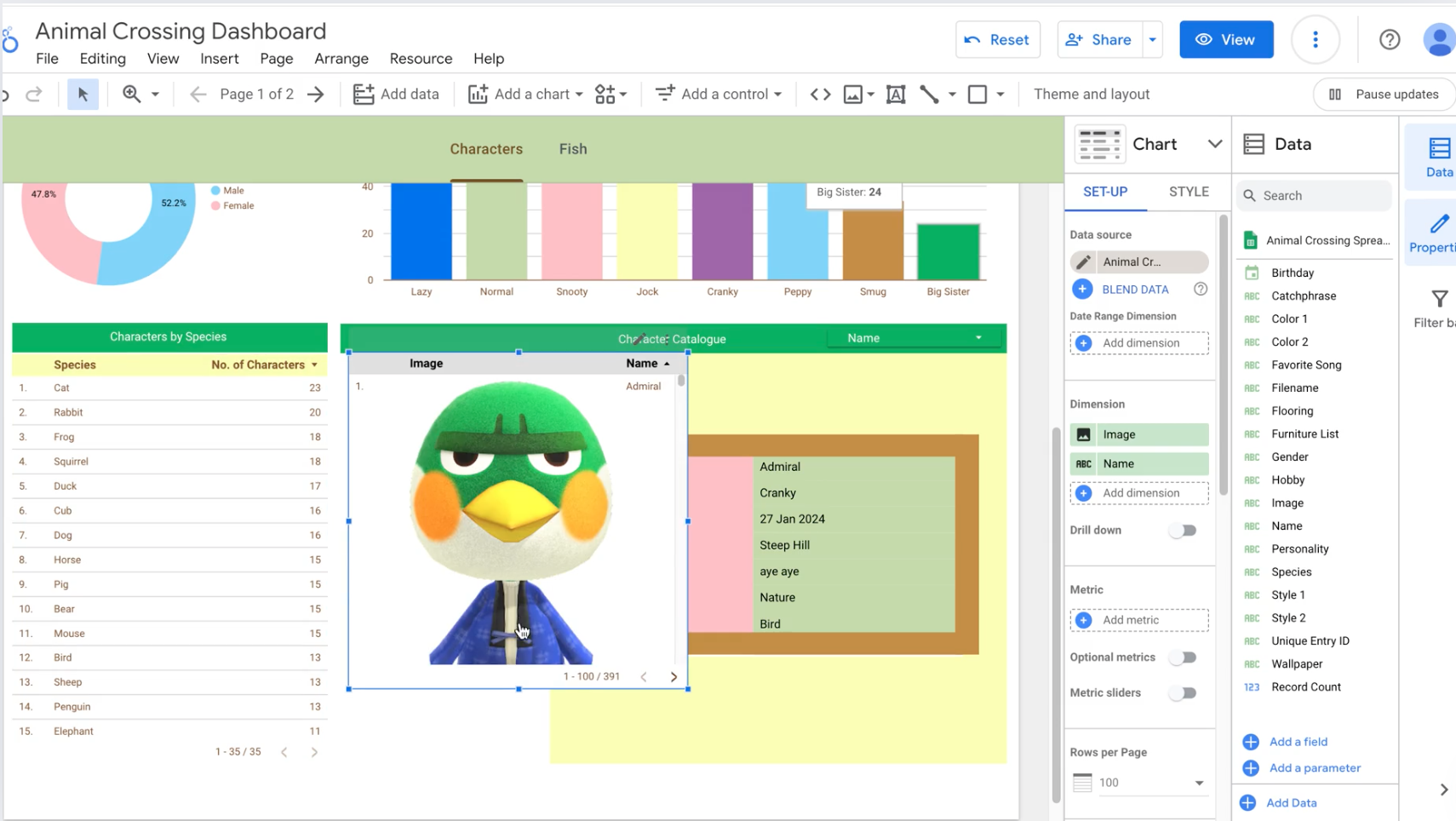Click the BLEND DATA link
The image size is (1456, 821).
point(1134,290)
